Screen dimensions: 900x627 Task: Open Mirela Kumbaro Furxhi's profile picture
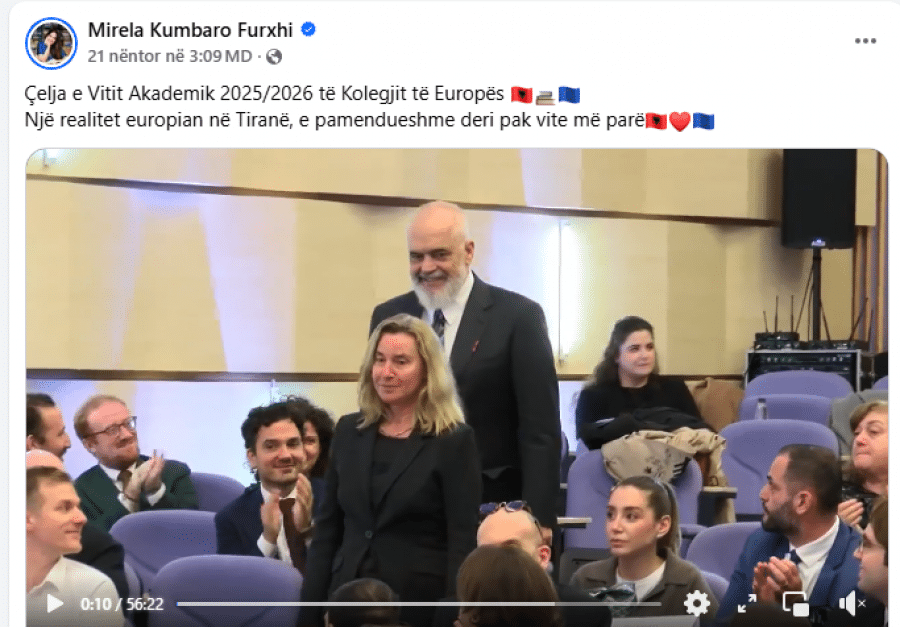pos(51,43)
